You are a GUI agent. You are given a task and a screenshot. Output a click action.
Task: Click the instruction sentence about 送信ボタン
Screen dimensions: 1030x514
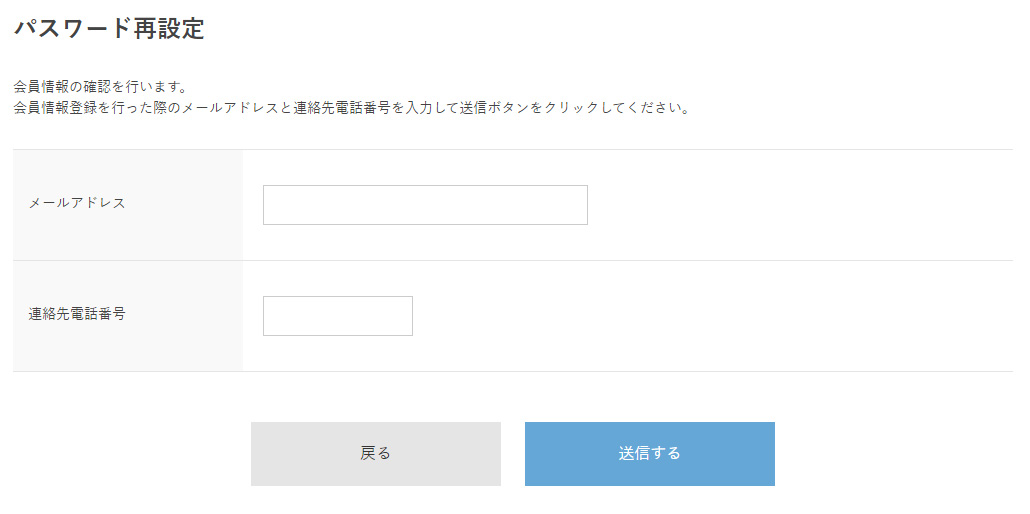point(352,108)
